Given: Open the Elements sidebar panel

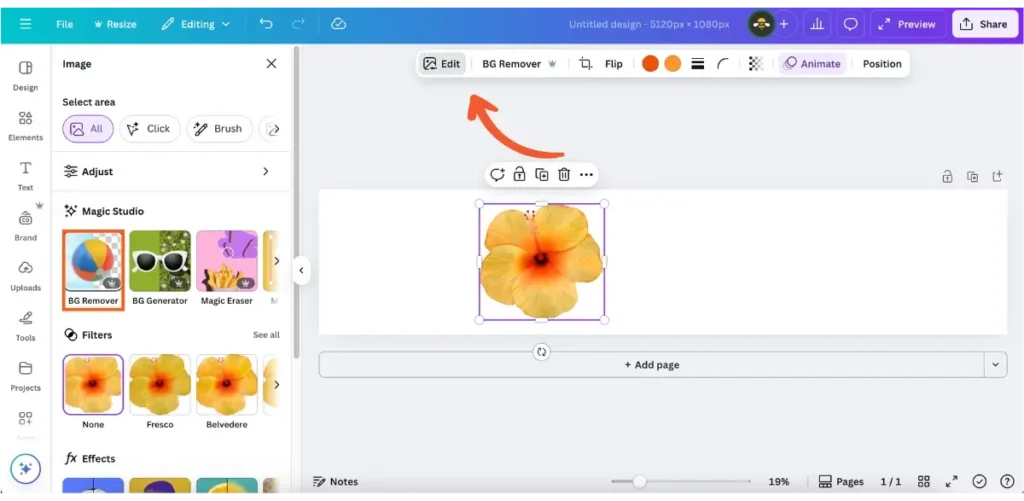Looking at the screenshot, I should [x=25, y=126].
